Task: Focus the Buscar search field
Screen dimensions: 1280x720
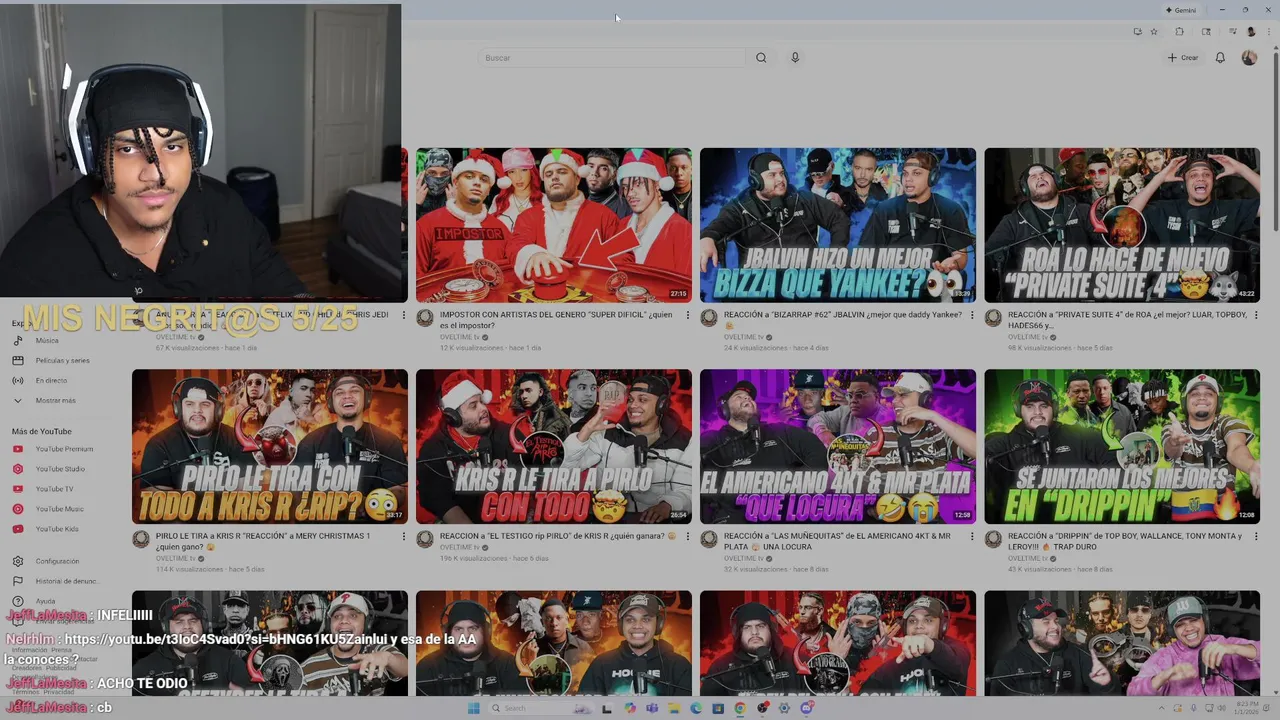Action: click(611, 58)
